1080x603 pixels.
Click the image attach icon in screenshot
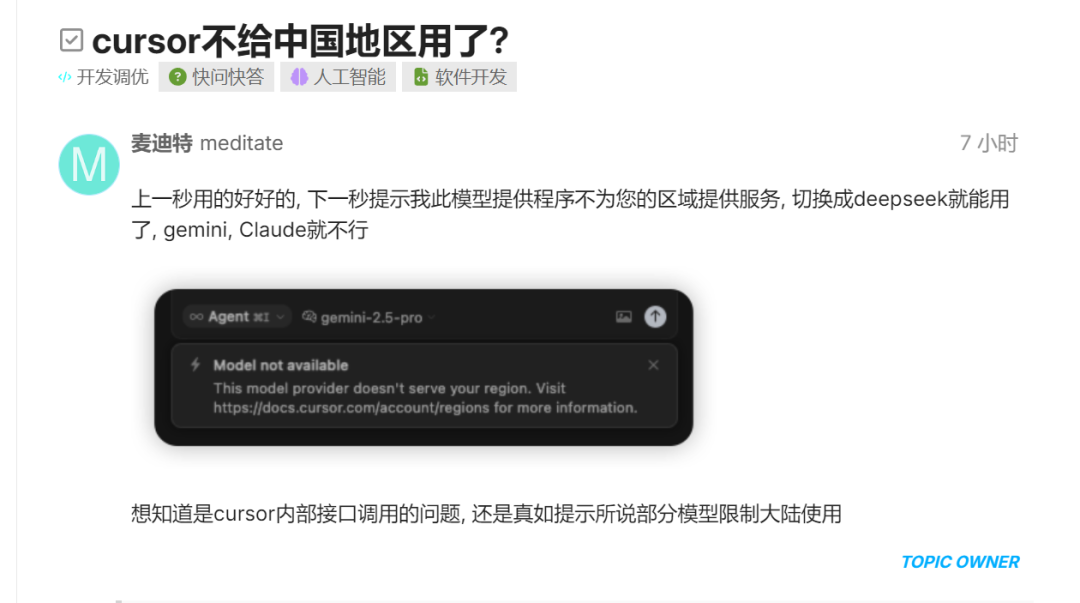click(623, 317)
